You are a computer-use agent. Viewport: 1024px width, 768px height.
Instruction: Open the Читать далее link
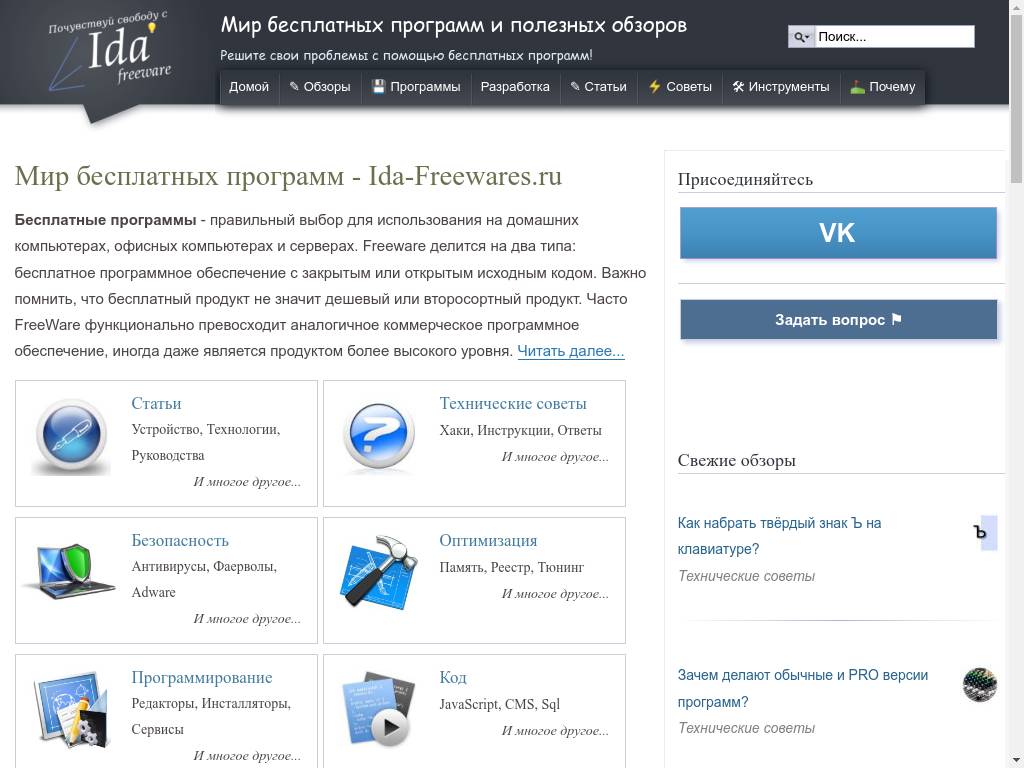click(x=570, y=351)
